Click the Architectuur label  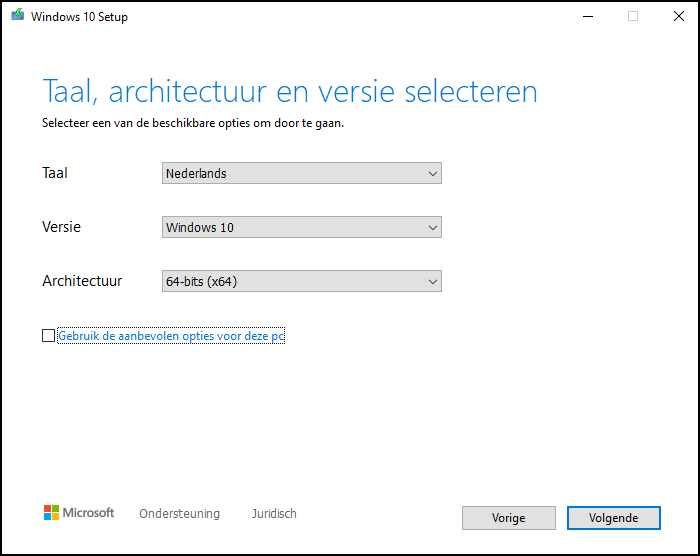coord(82,281)
